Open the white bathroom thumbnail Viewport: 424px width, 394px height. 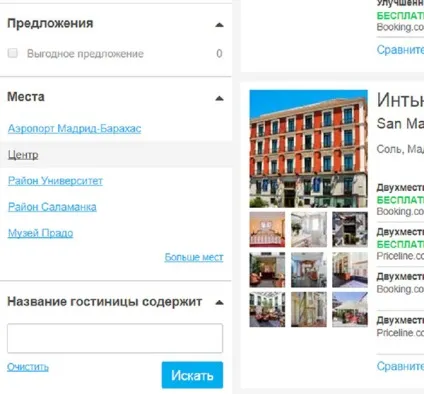(309, 229)
